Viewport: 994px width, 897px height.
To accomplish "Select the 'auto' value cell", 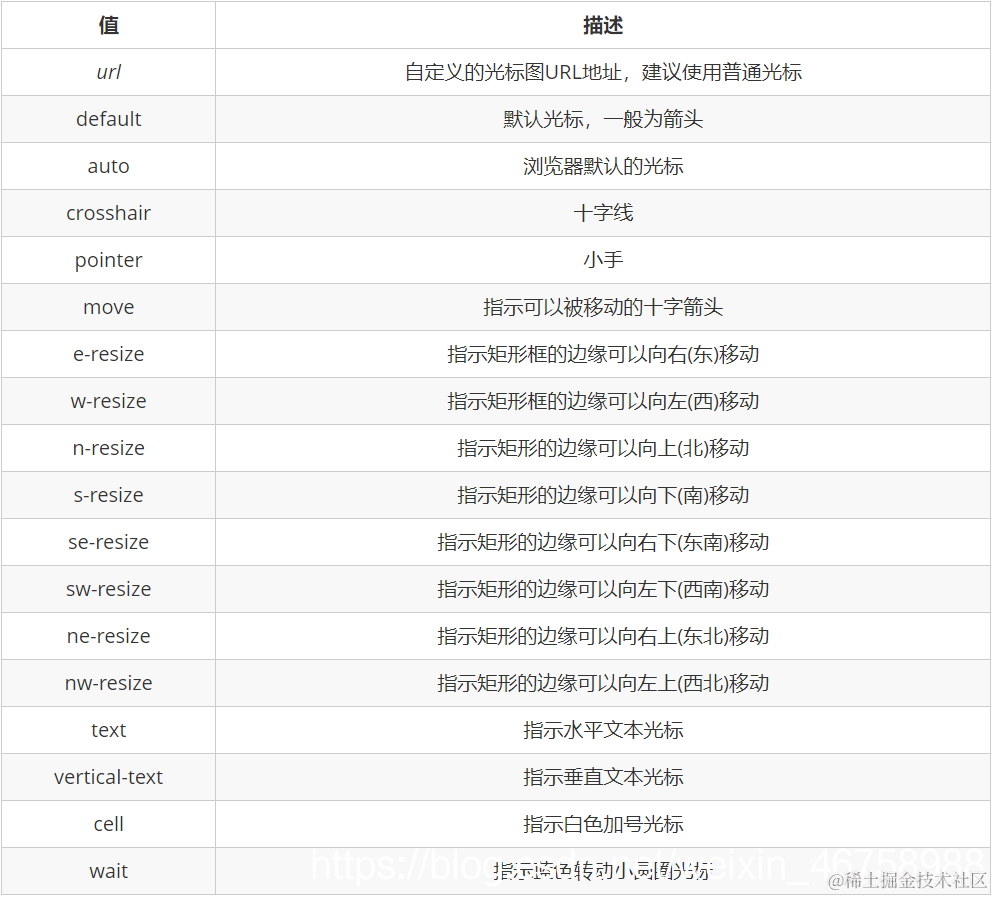I will tap(108, 166).
